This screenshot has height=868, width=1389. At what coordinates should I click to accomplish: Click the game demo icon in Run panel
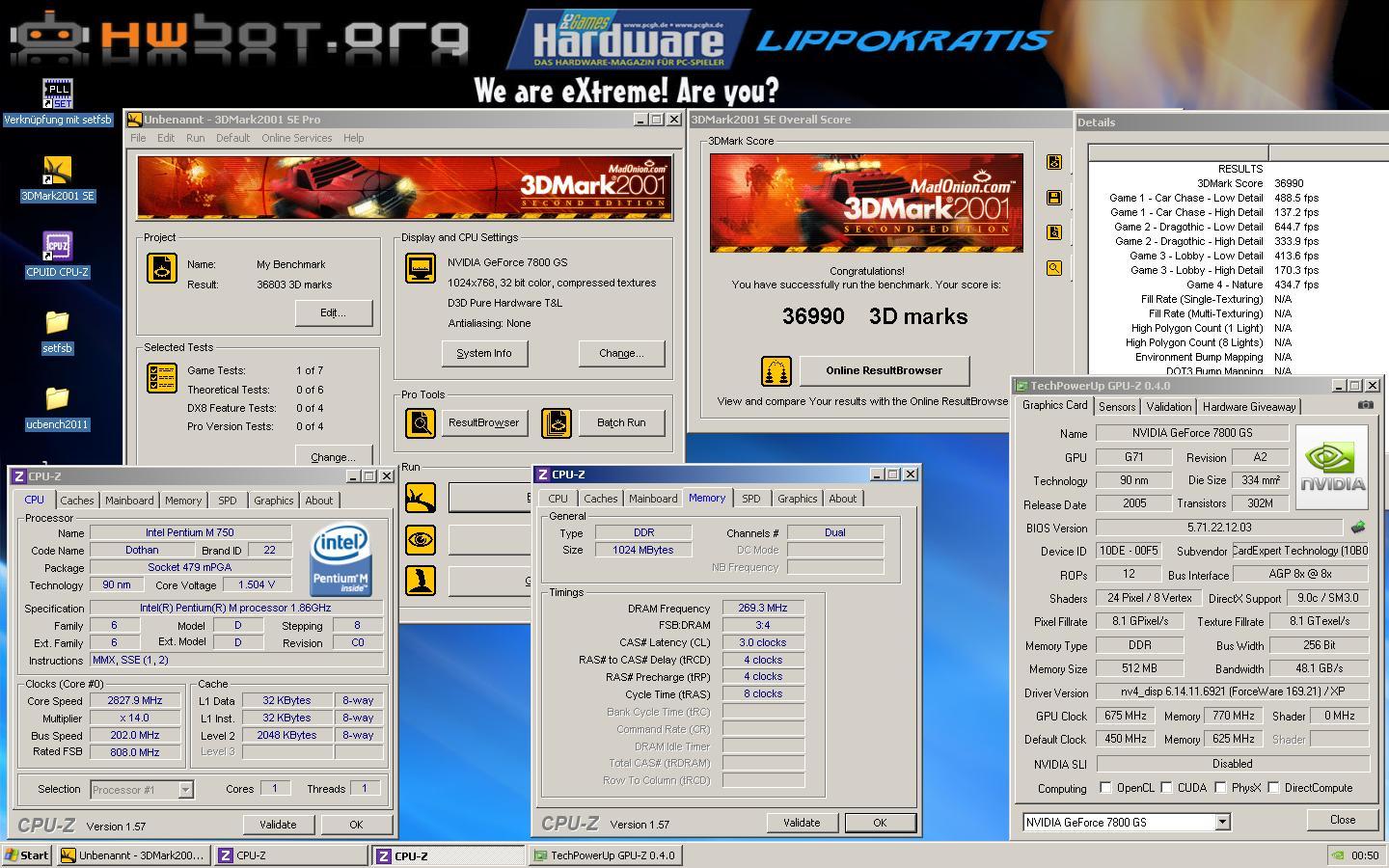point(421,581)
